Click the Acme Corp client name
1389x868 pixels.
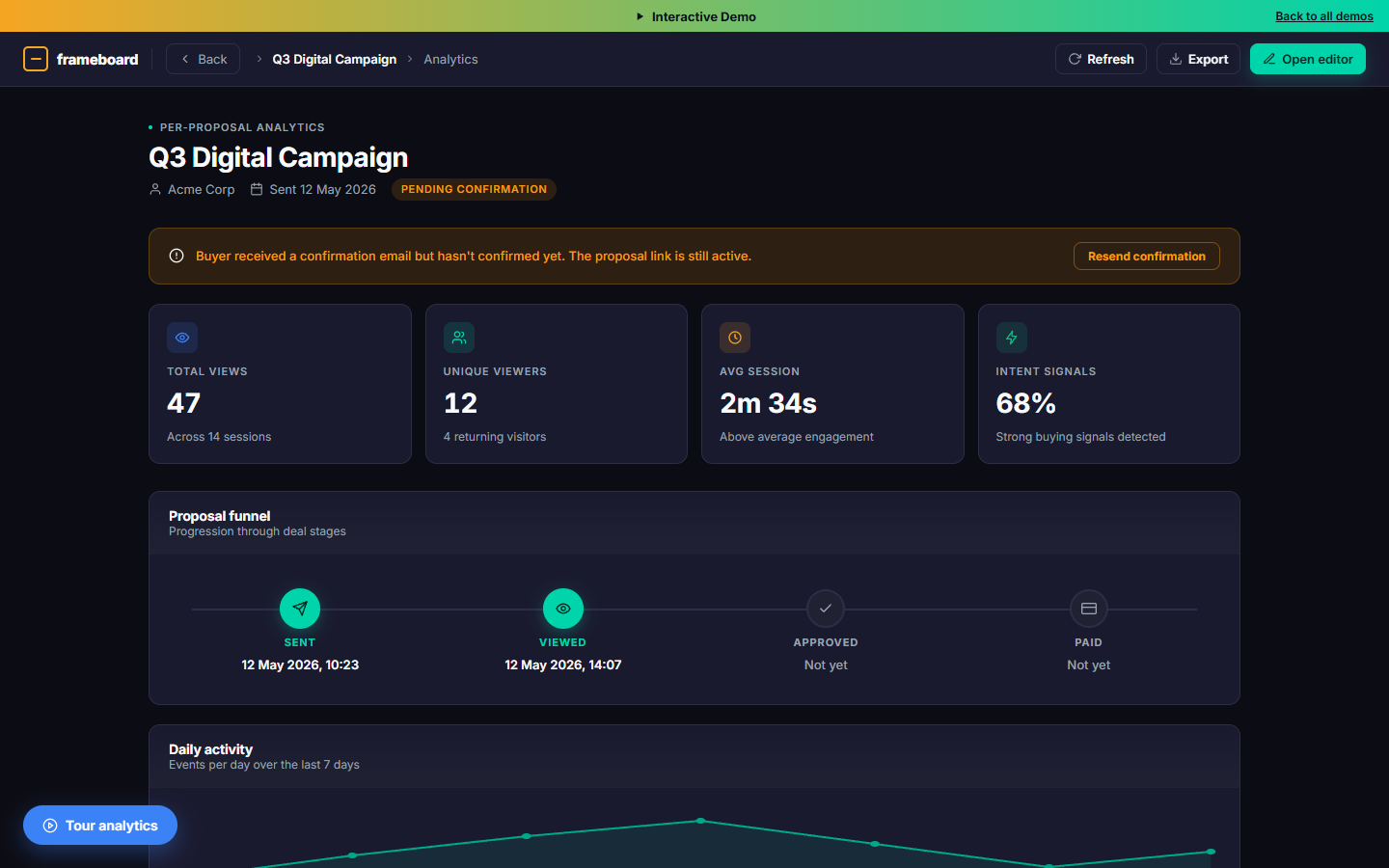201,189
